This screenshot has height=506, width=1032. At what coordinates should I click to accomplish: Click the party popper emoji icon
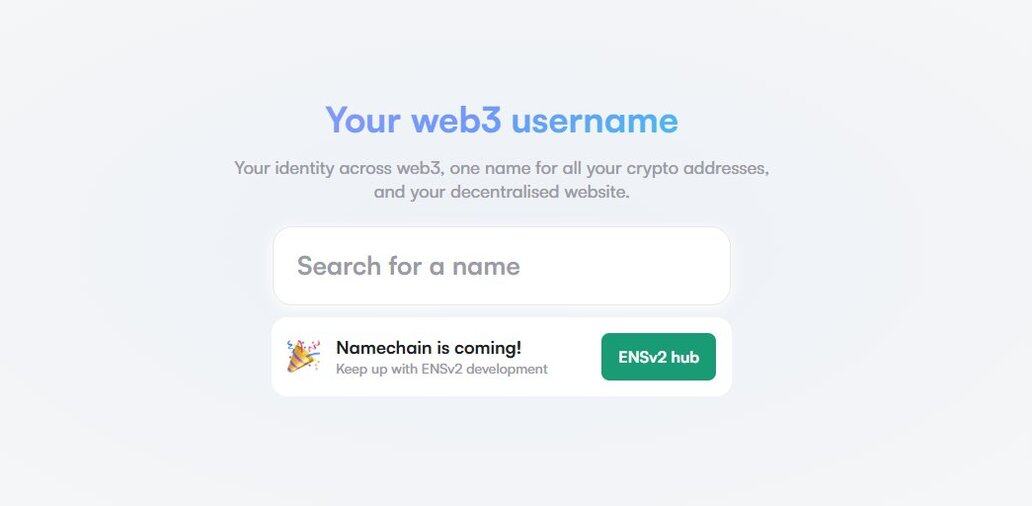pos(303,356)
